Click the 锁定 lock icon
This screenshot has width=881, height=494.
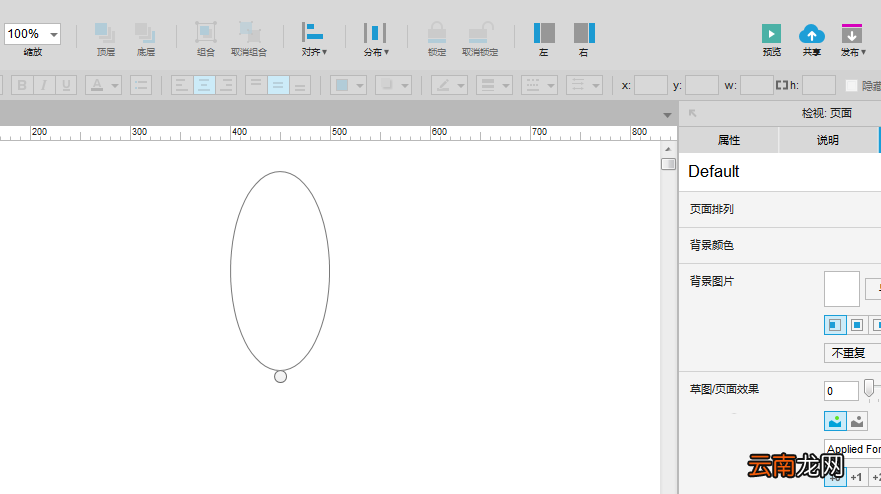click(x=437, y=33)
